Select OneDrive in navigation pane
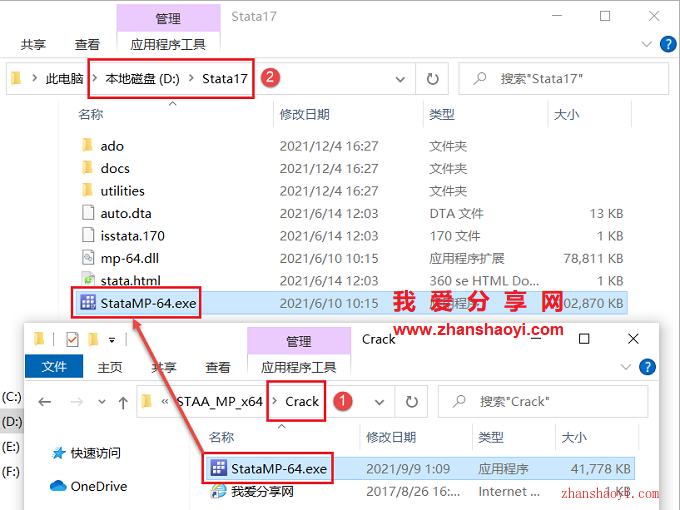680x510 pixels. click(x=99, y=486)
